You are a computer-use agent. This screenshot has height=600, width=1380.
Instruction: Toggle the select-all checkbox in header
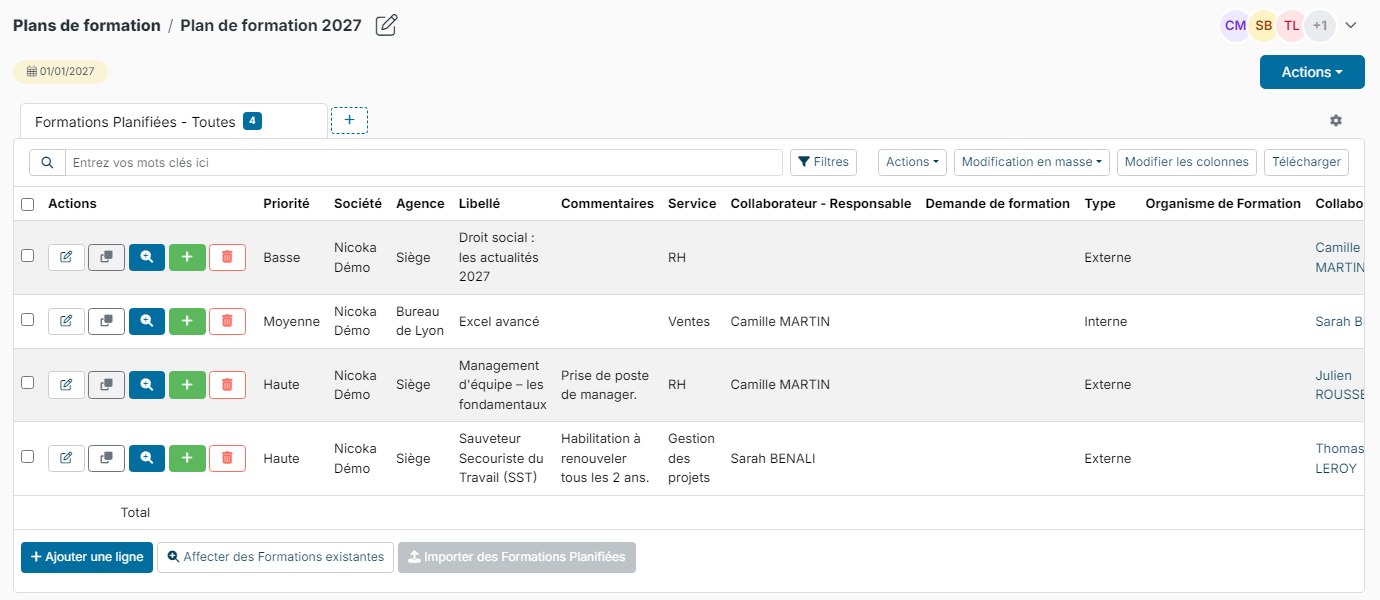28,204
